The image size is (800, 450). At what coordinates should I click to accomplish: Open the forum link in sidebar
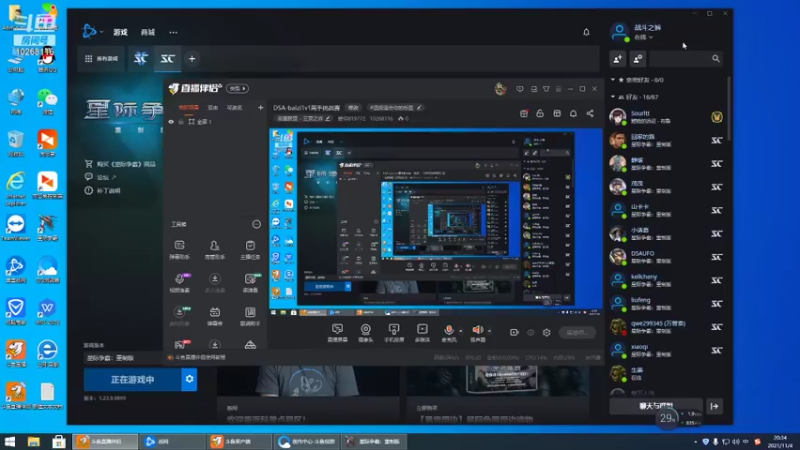tap(101, 177)
